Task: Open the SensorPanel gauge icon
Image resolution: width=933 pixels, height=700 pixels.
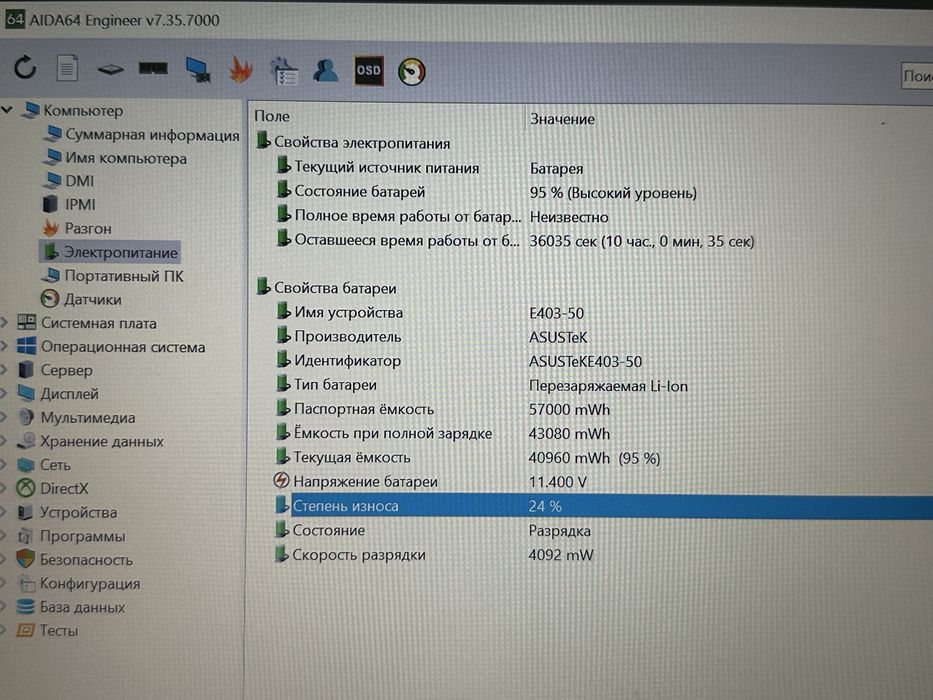Action: point(411,72)
